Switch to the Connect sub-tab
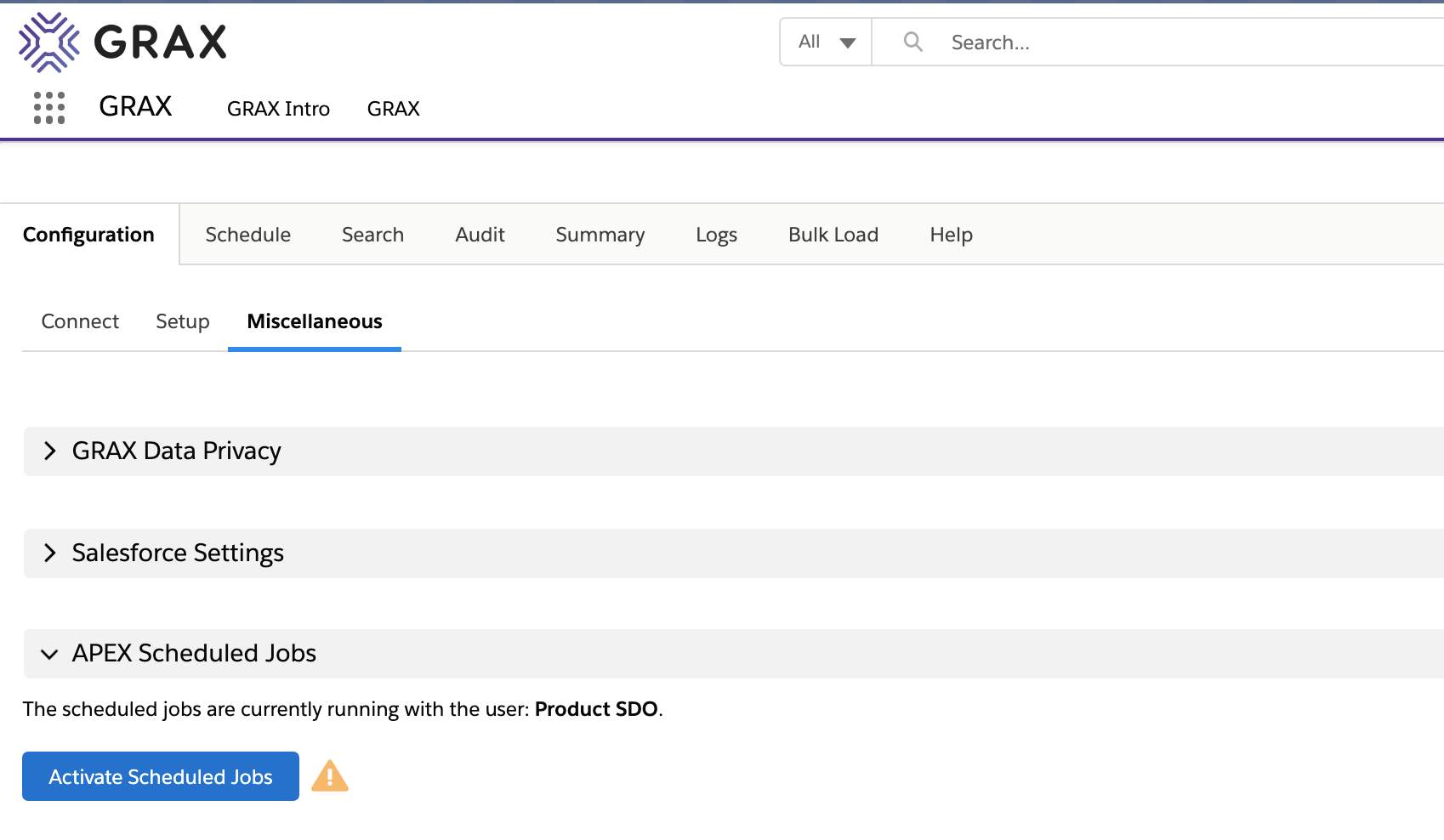The image size is (1444, 840). point(80,321)
